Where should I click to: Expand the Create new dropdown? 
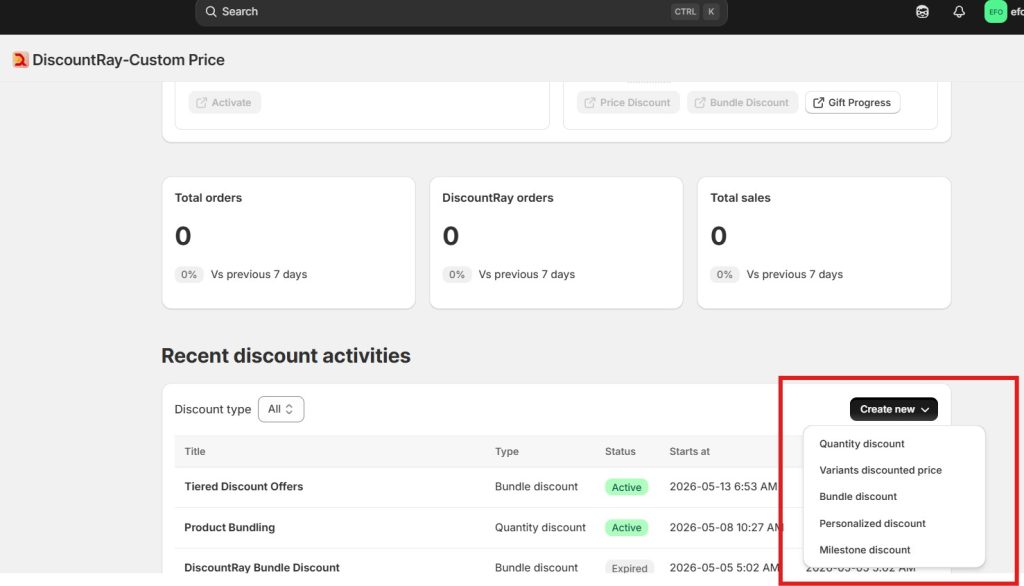(893, 409)
